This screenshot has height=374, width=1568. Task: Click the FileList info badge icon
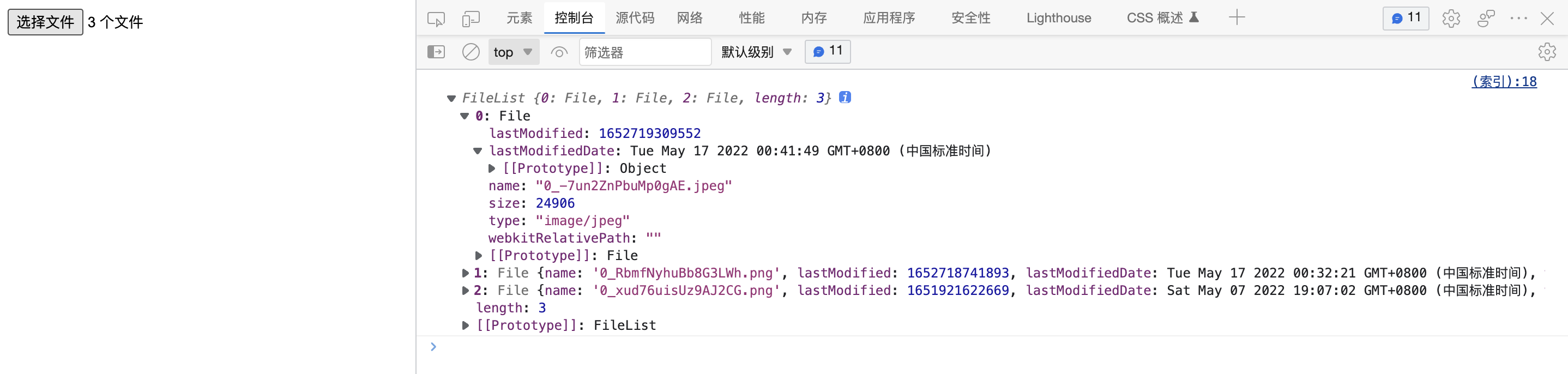(845, 97)
